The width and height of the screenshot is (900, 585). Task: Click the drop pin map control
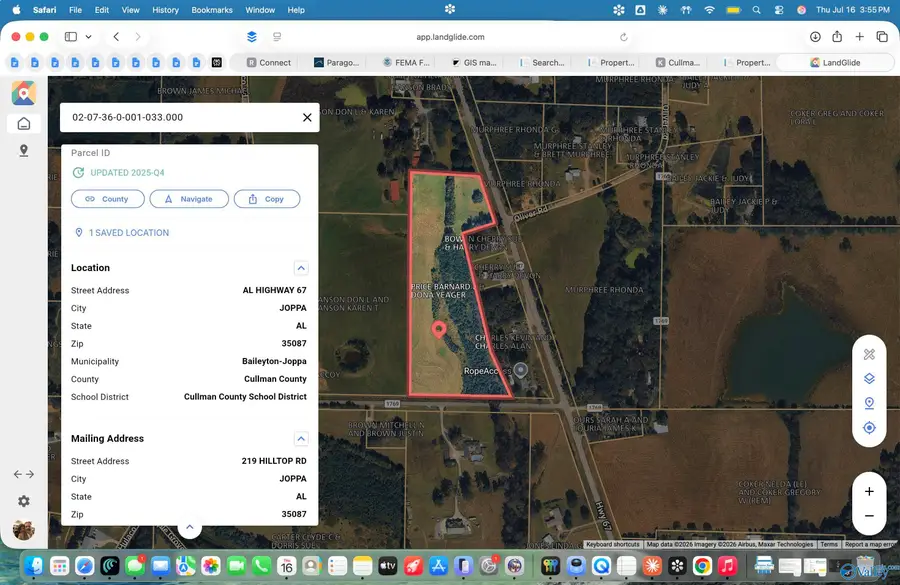point(869,404)
